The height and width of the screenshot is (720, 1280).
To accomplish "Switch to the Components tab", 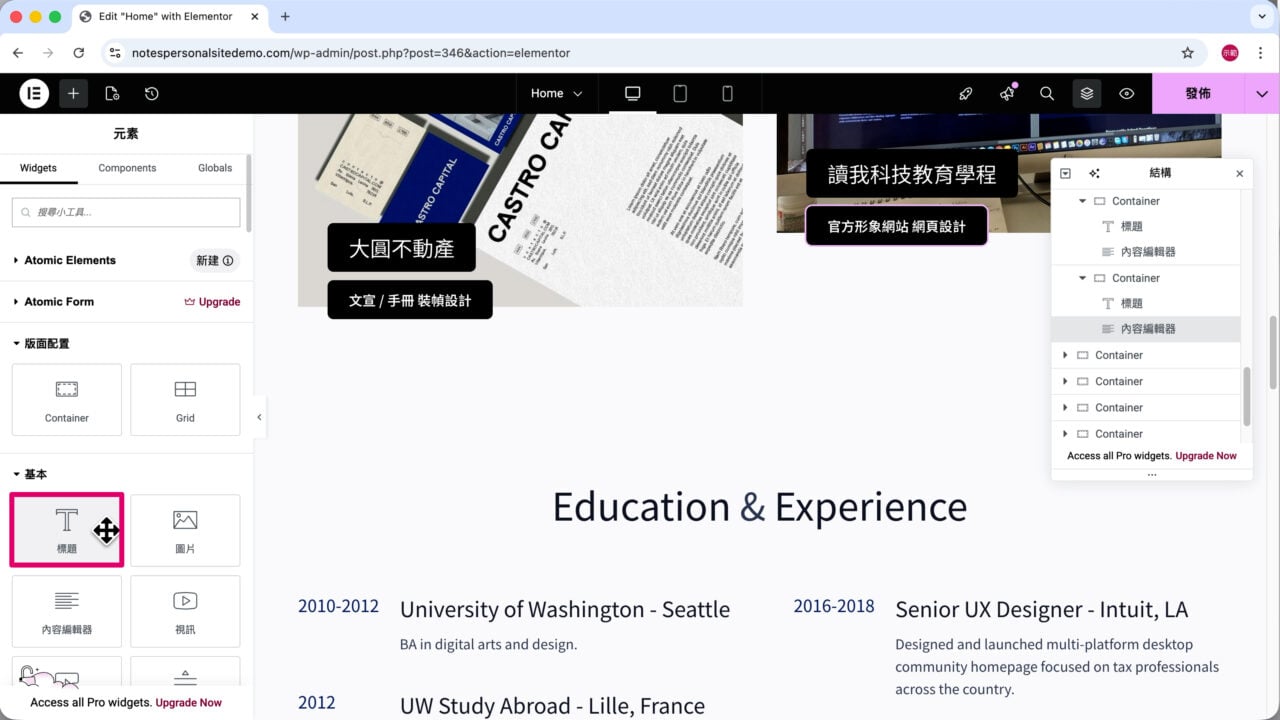I will pos(127,168).
